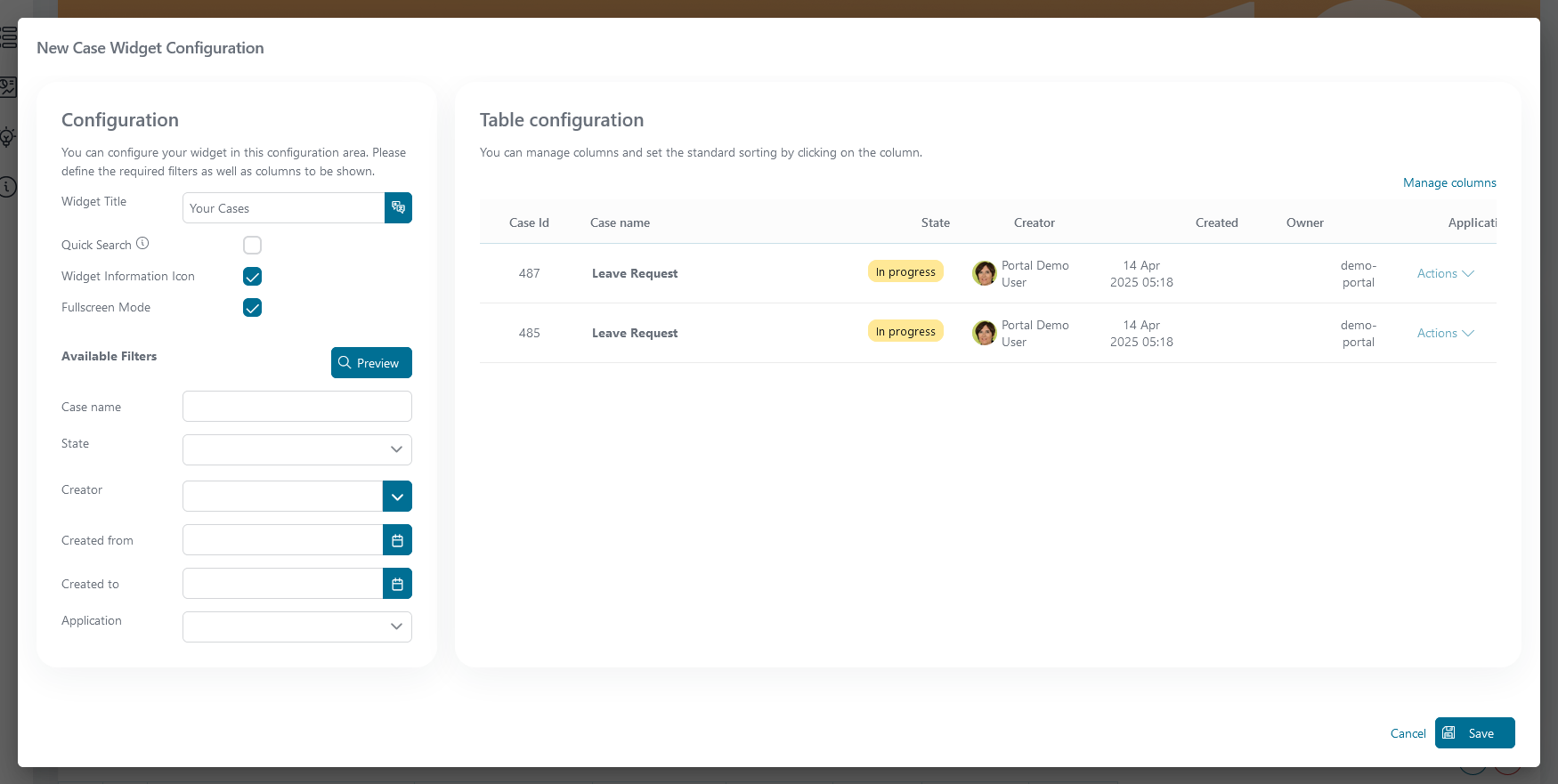Click Portal Demo User avatar in row 485

(x=985, y=333)
